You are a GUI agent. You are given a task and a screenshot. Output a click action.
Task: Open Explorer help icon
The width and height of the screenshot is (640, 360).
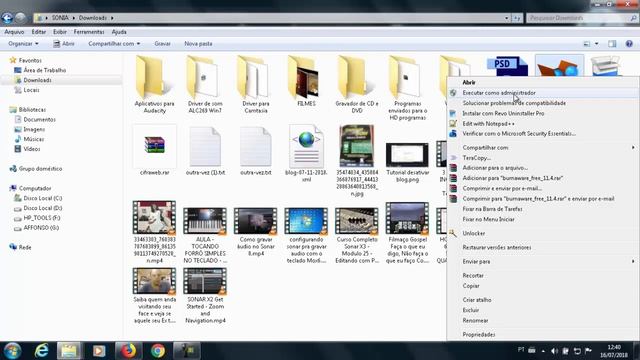(x=629, y=44)
